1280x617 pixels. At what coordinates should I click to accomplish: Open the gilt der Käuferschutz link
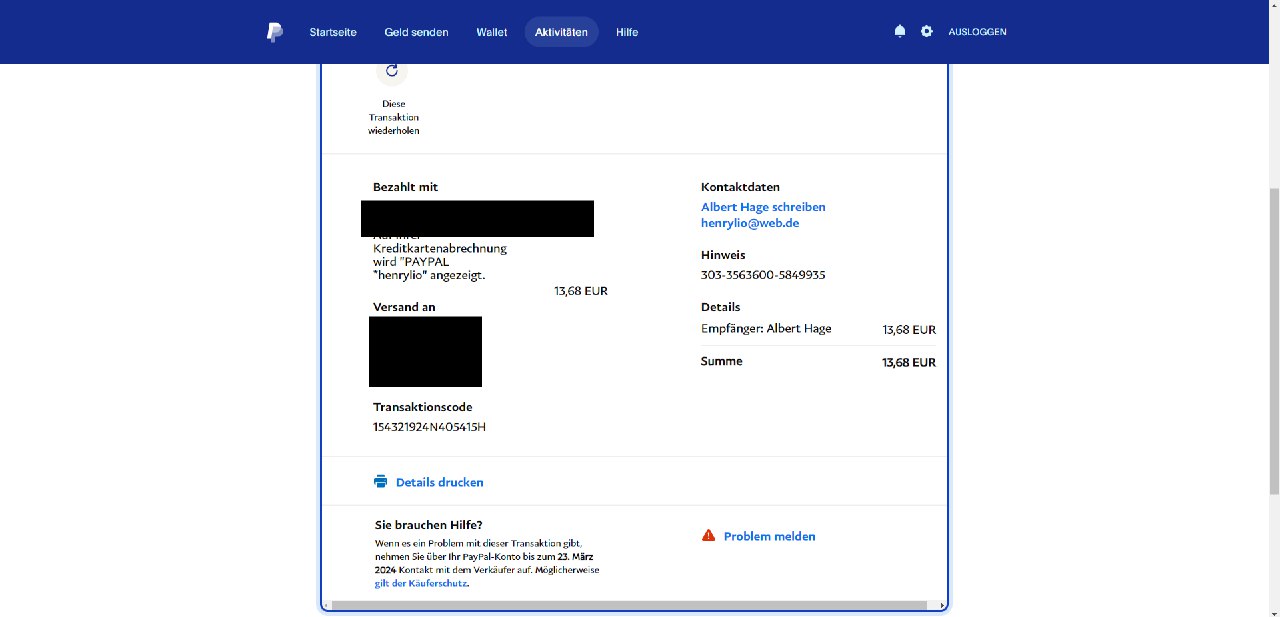(420, 583)
